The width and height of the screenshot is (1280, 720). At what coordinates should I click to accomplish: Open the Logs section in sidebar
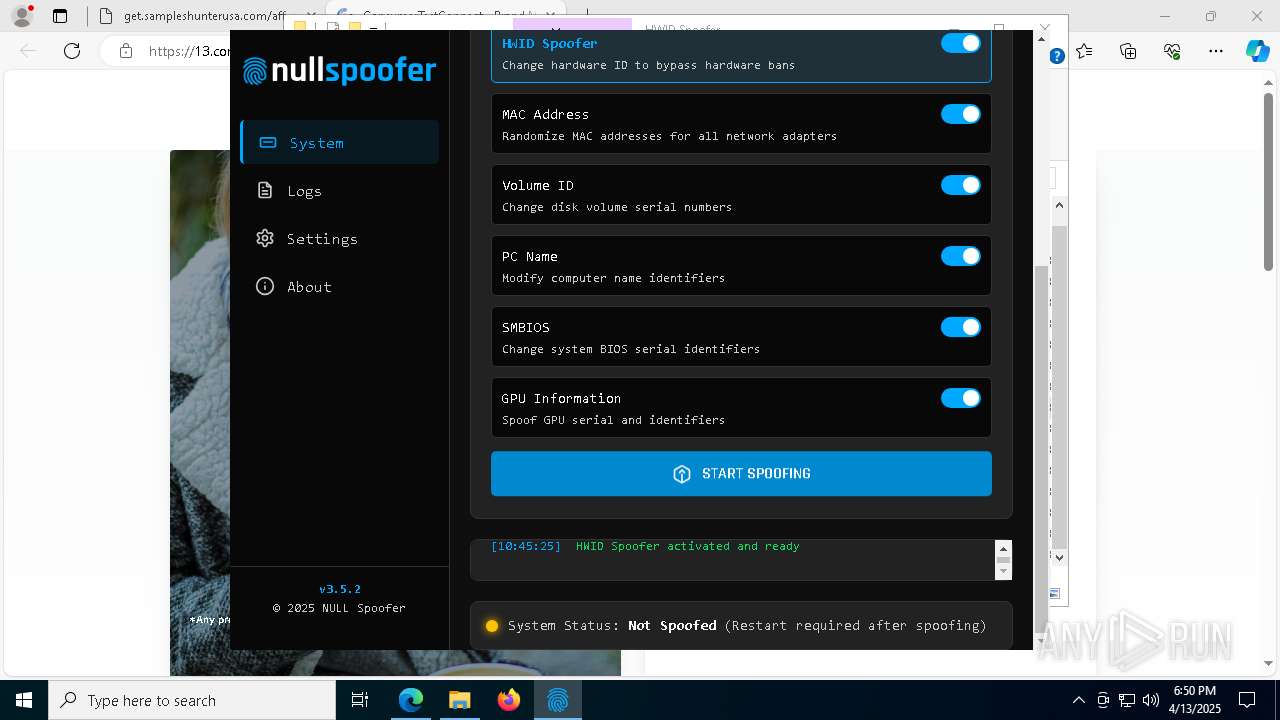point(340,190)
